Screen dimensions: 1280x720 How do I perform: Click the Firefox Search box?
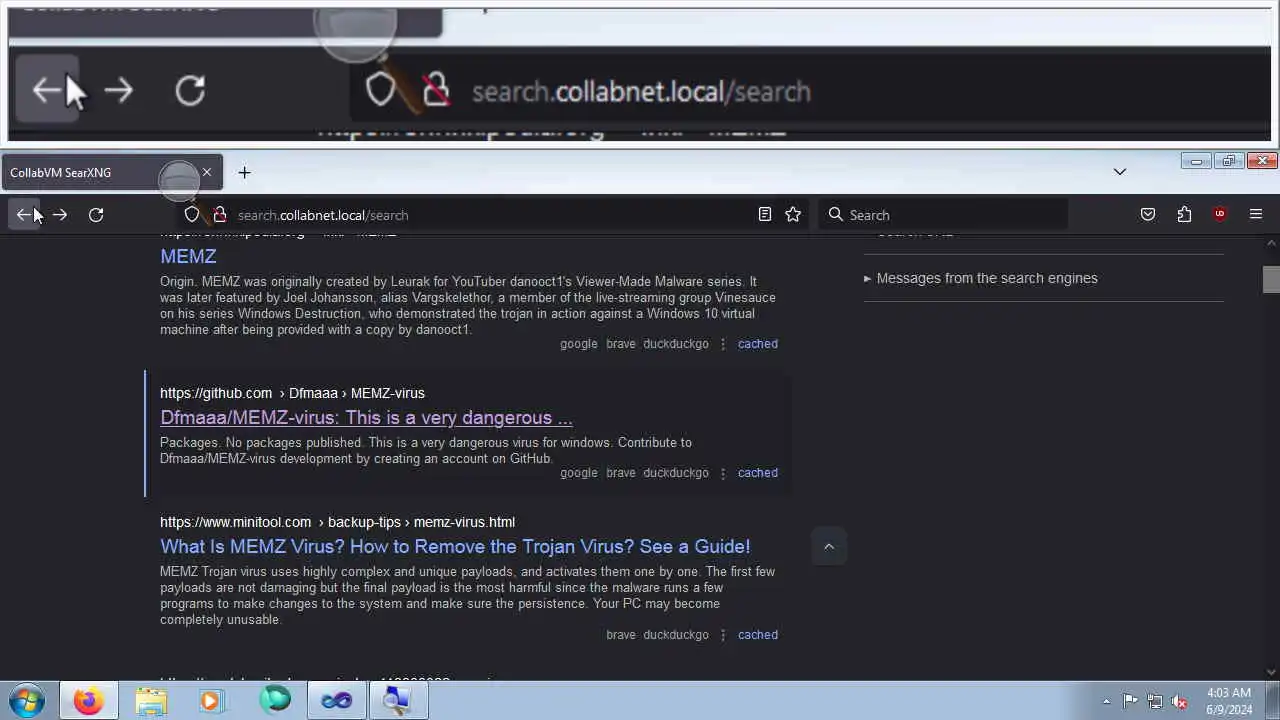pos(943,215)
